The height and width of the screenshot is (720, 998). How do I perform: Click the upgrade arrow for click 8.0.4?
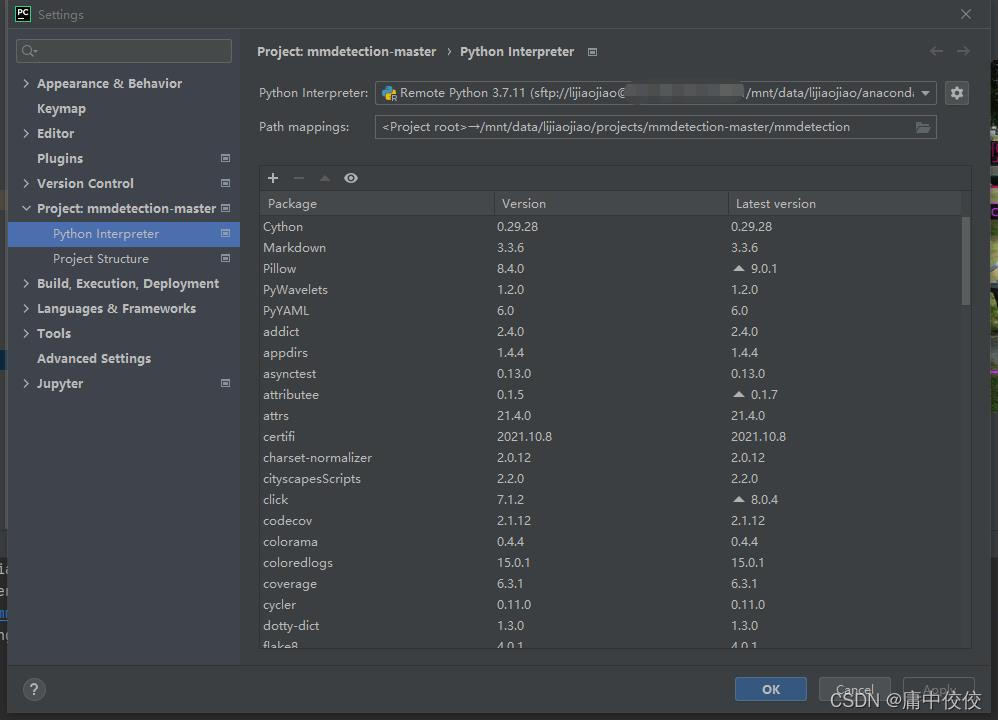(x=738, y=499)
